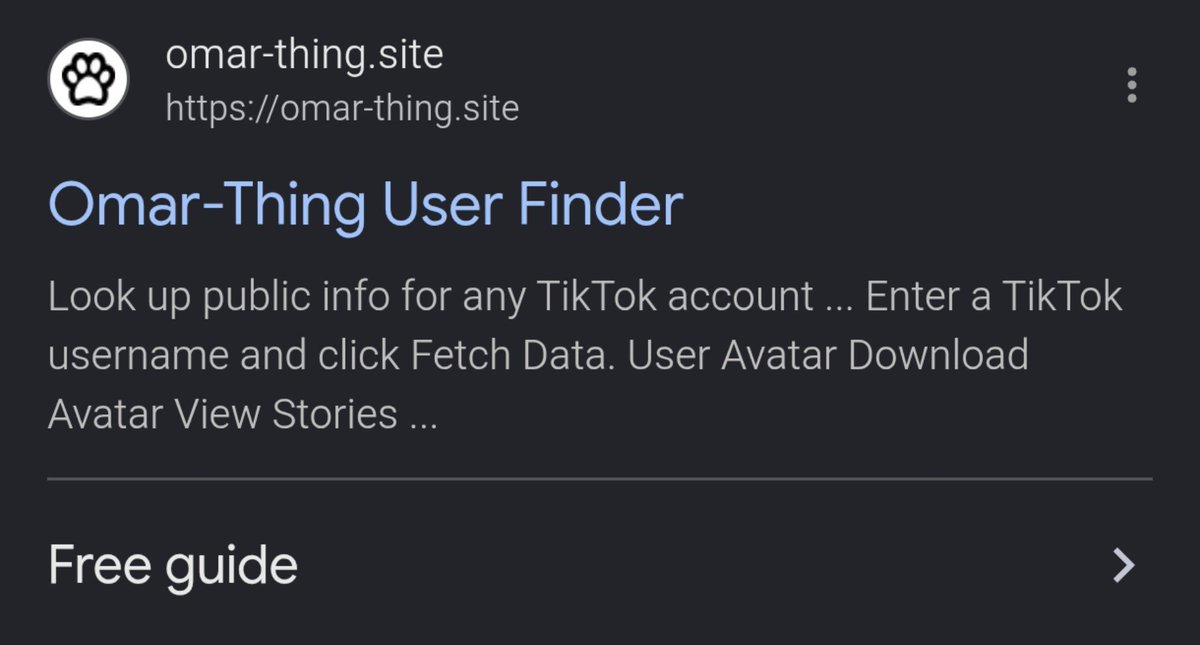Click the omar-thing.site site name
This screenshot has width=1200, height=645.
click(304, 54)
